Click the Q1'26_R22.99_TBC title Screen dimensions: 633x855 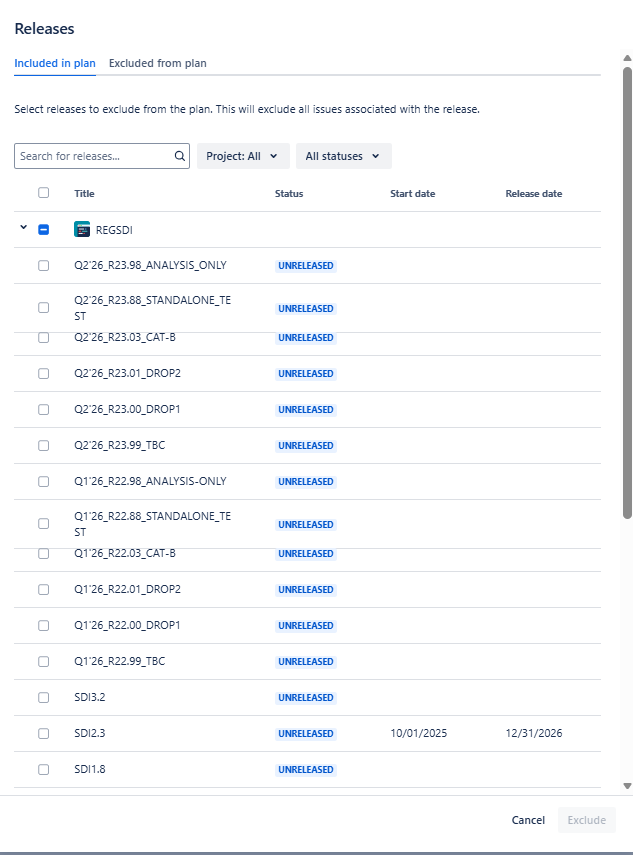[119, 661]
